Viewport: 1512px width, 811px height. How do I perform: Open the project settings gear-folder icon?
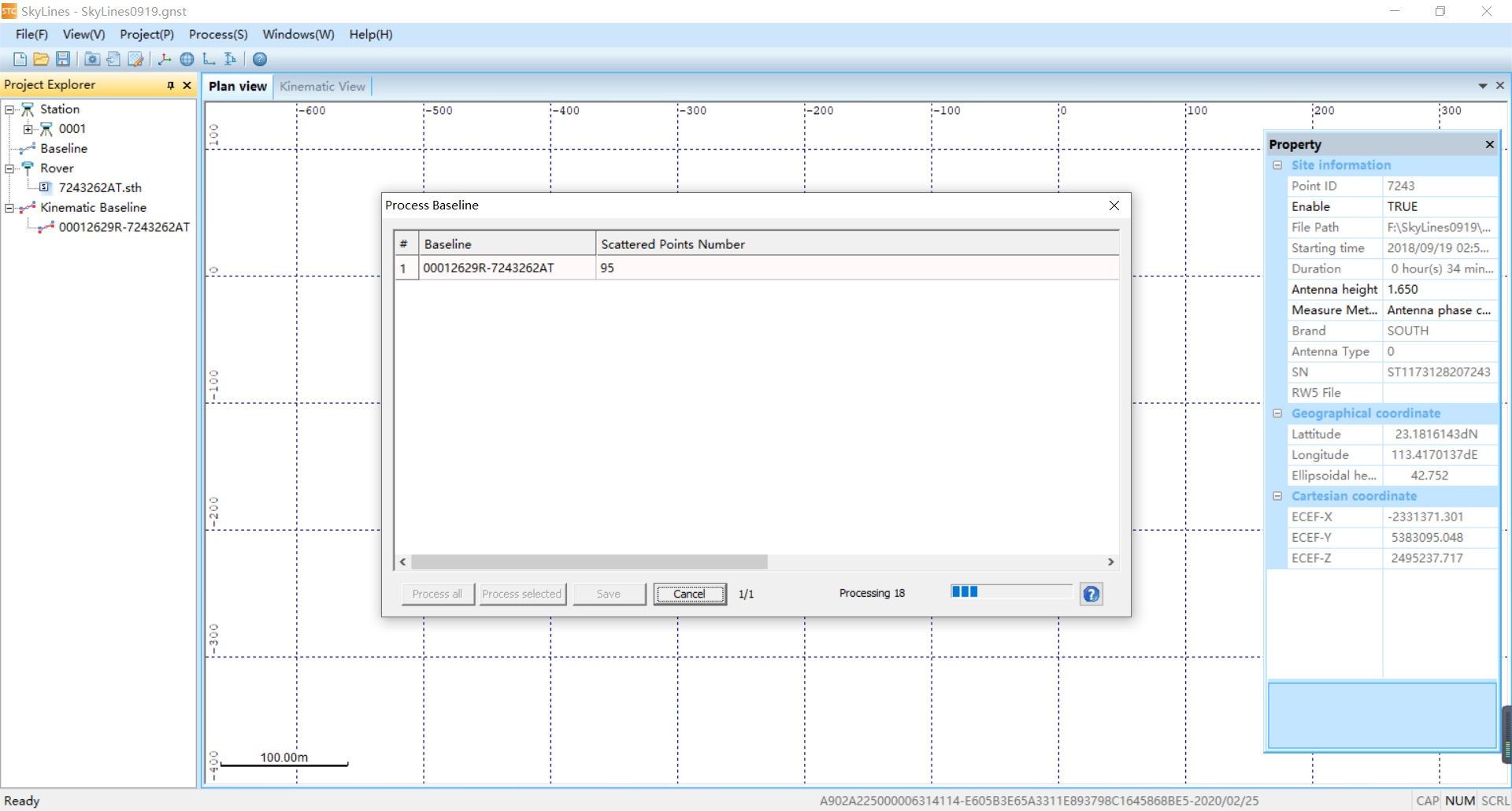pos(92,59)
